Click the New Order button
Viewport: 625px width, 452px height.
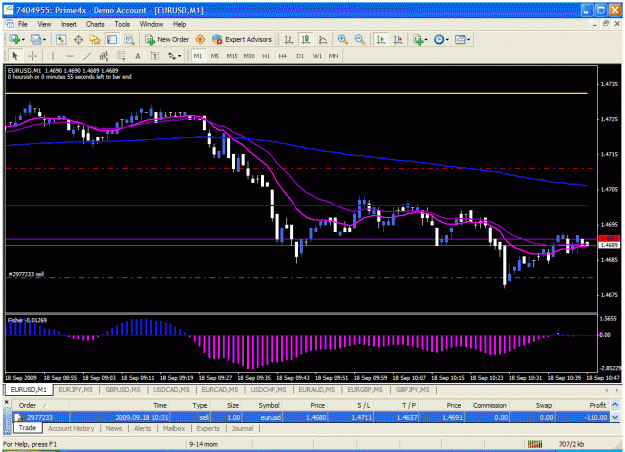pyautogui.click(x=167, y=39)
